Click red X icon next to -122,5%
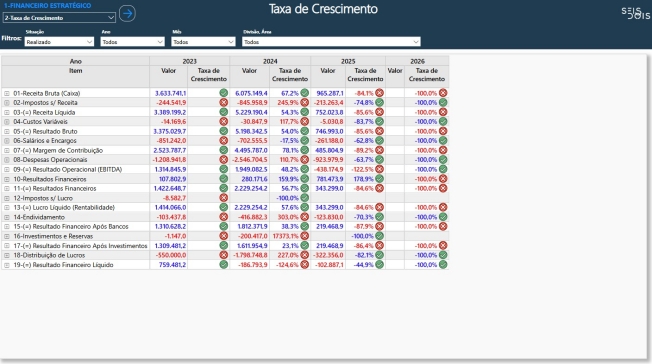 coord(379,169)
